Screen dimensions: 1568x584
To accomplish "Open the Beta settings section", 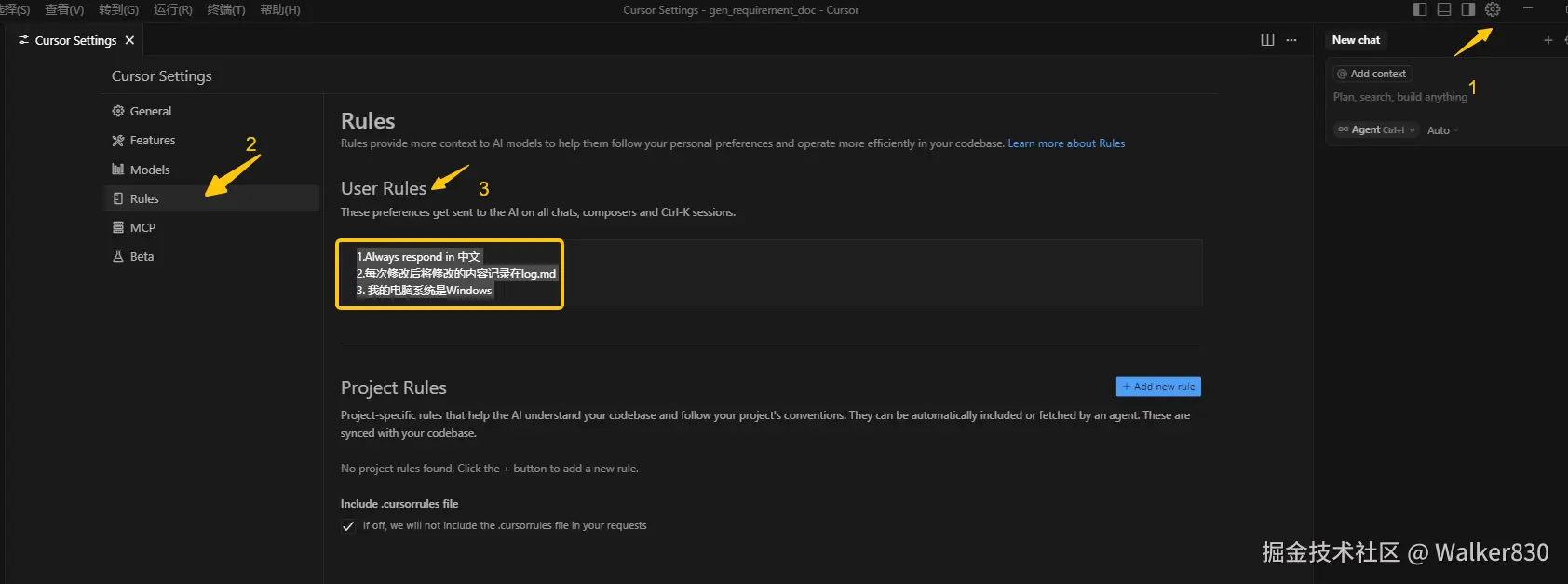I will coord(211,256).
